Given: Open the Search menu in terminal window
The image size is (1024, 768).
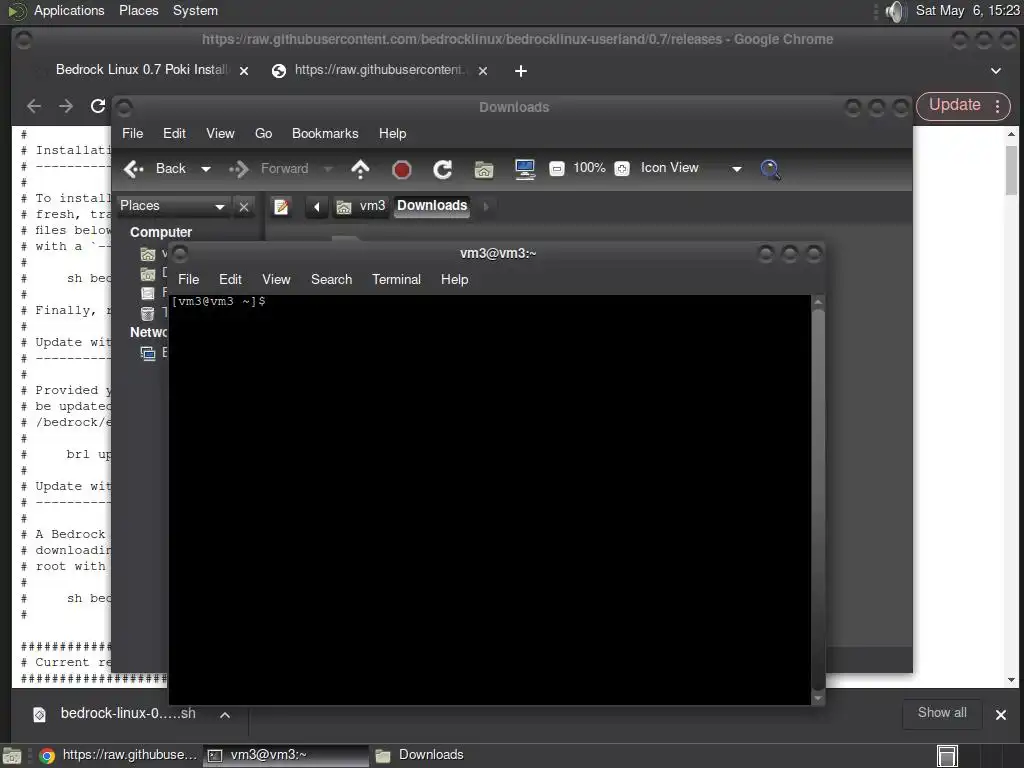Looking at the screenshot, I should (x=331, y=280).
